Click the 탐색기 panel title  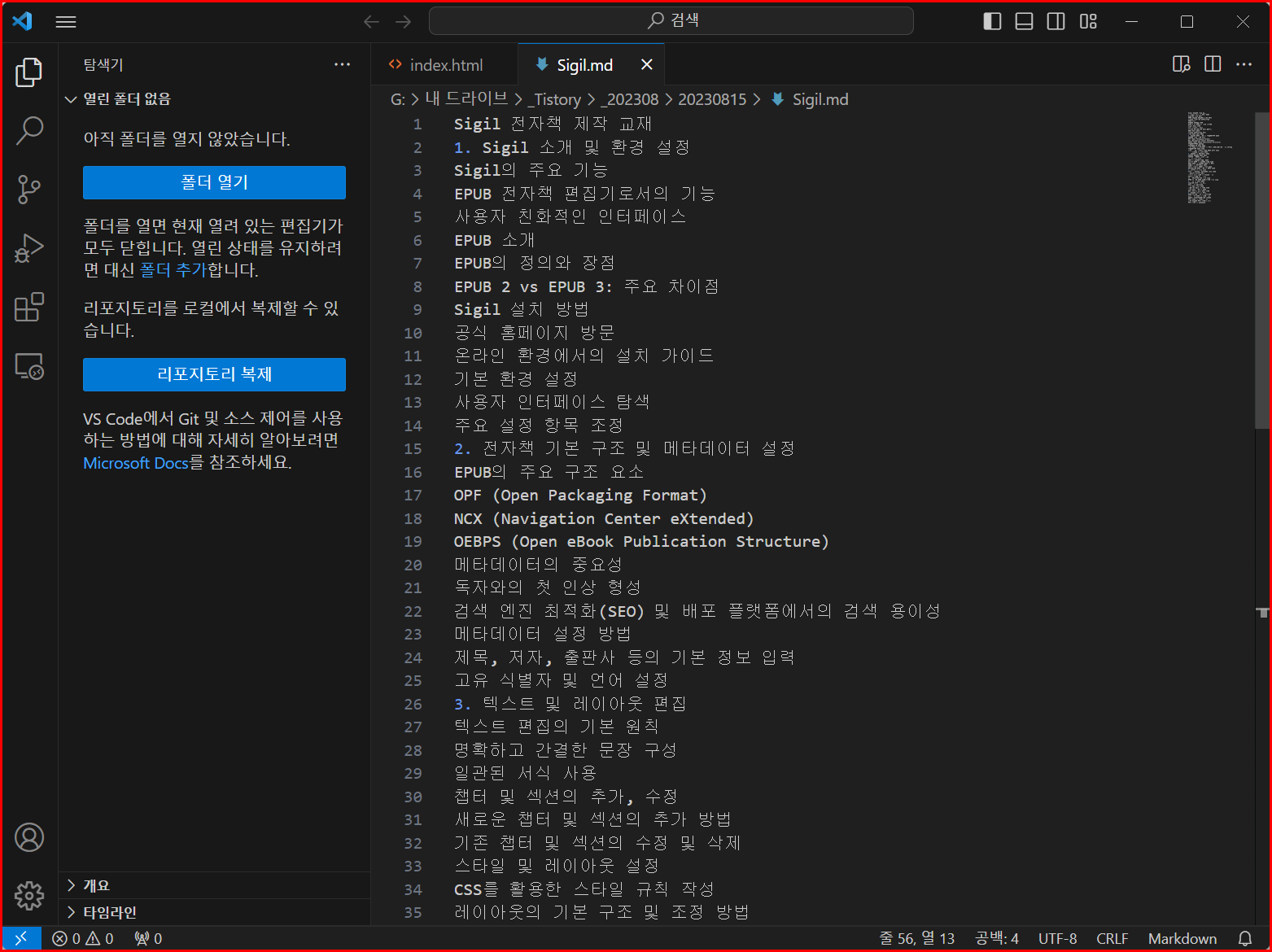(x=103, y=64)
